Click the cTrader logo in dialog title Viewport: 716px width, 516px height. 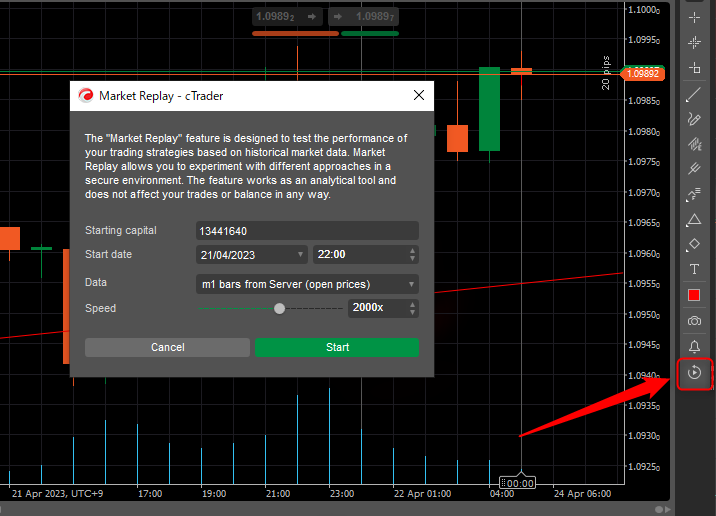[85, 95]
